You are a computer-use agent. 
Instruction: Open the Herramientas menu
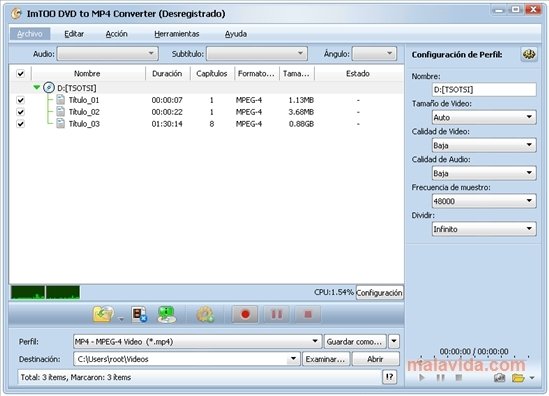(177, 34)
